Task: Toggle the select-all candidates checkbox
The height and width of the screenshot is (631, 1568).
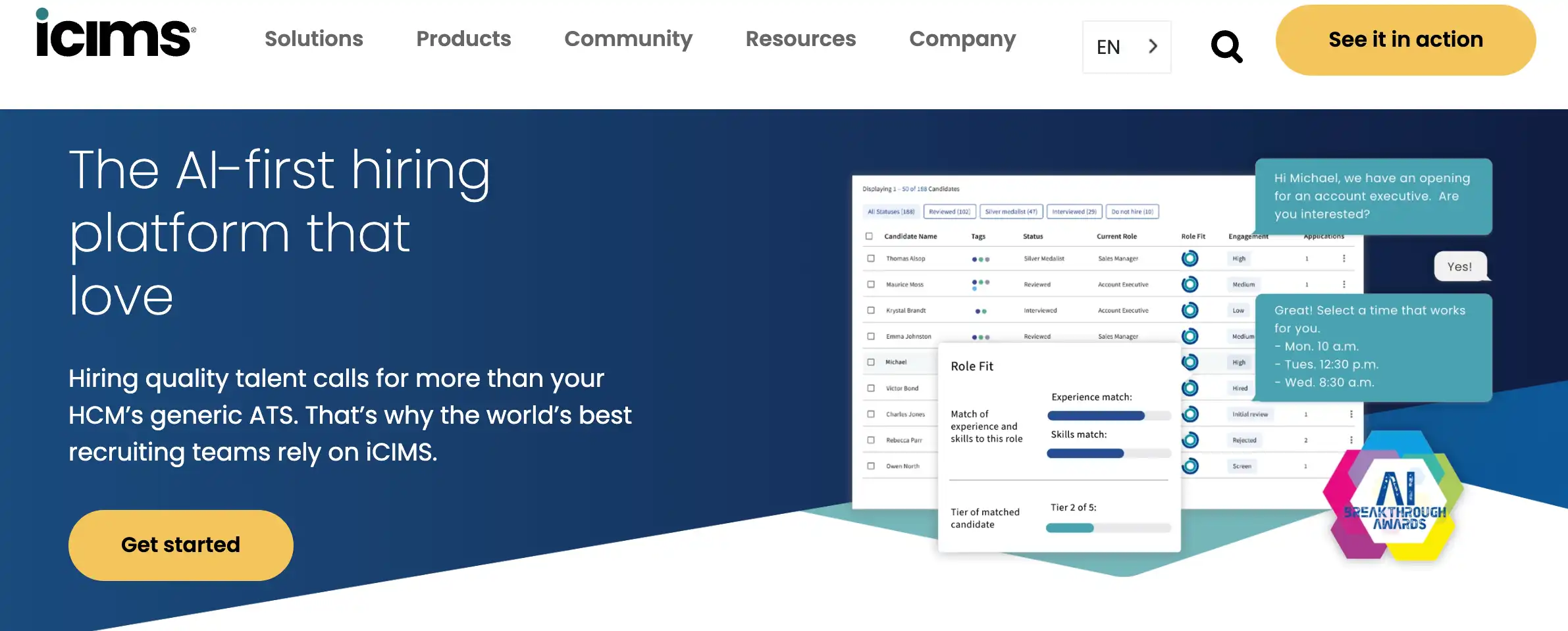Action: pos(869,236)
